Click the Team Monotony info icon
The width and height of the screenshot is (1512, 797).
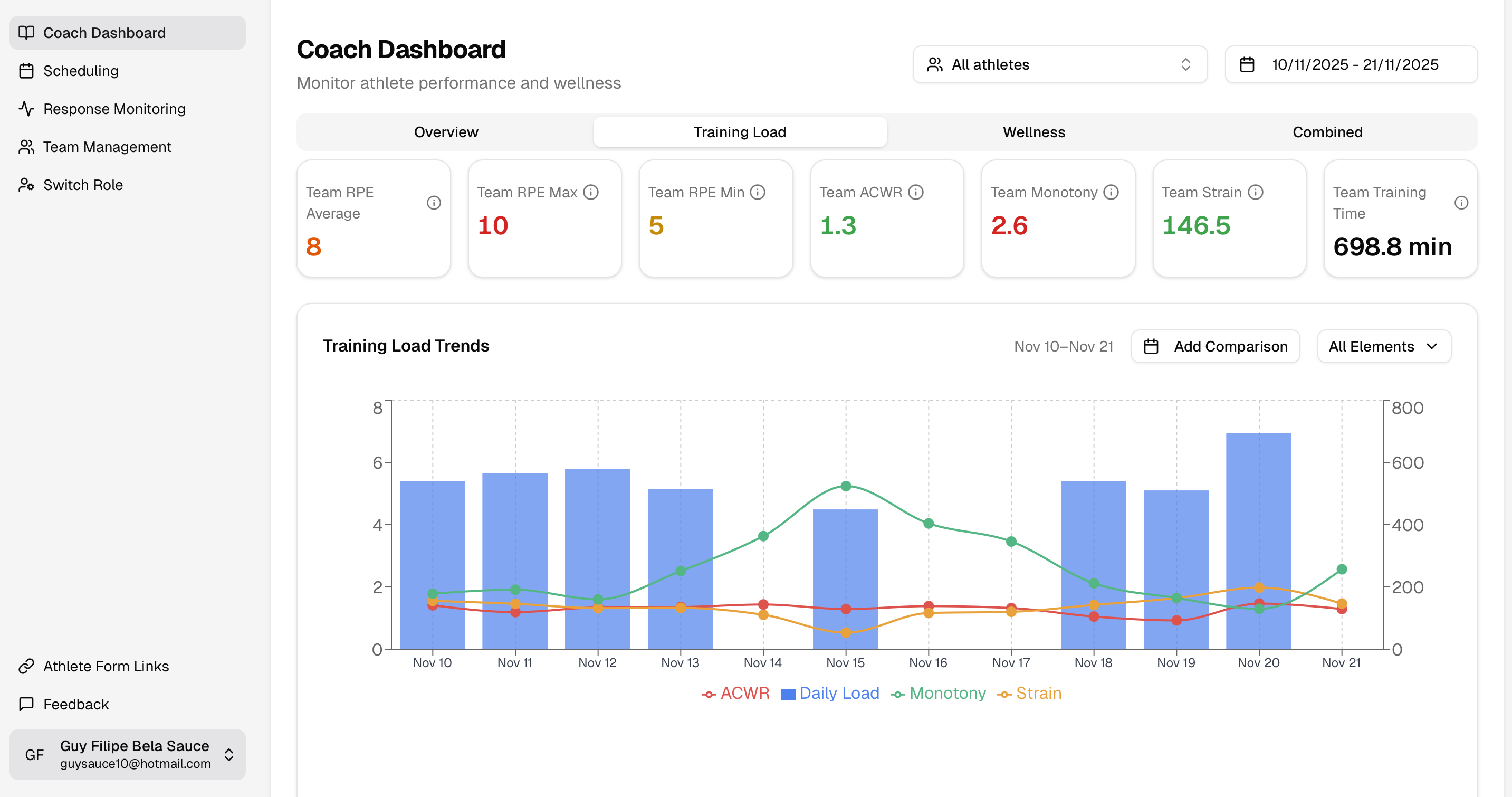point(1111,192)
